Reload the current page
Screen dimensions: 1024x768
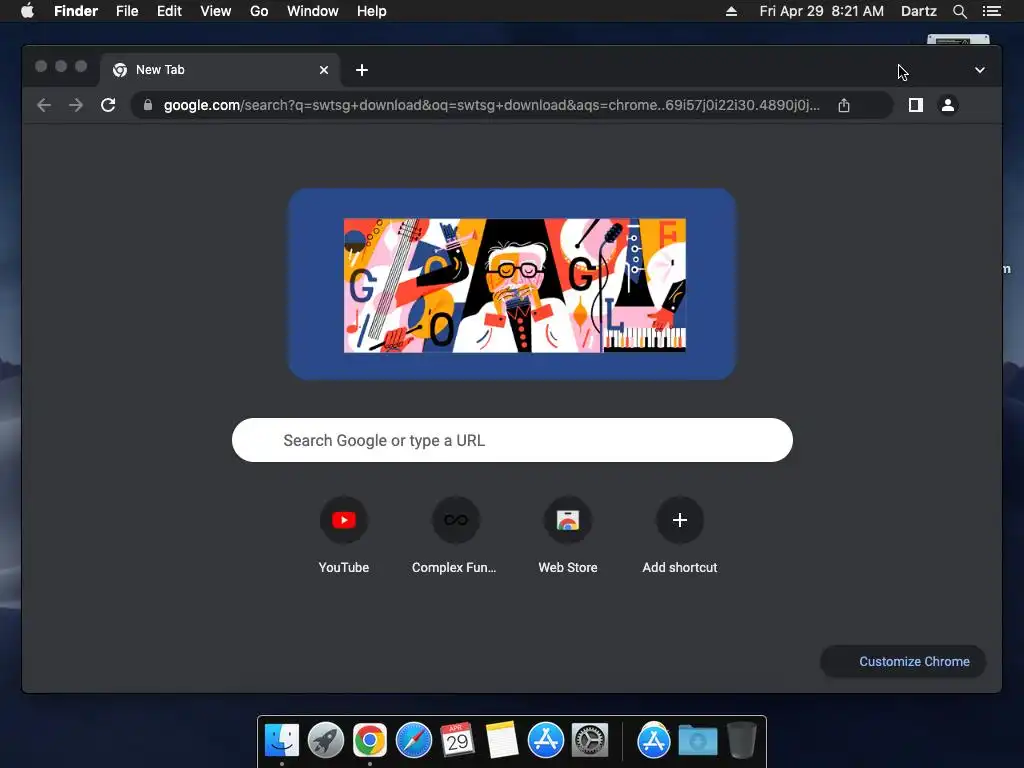click(108, 105)
